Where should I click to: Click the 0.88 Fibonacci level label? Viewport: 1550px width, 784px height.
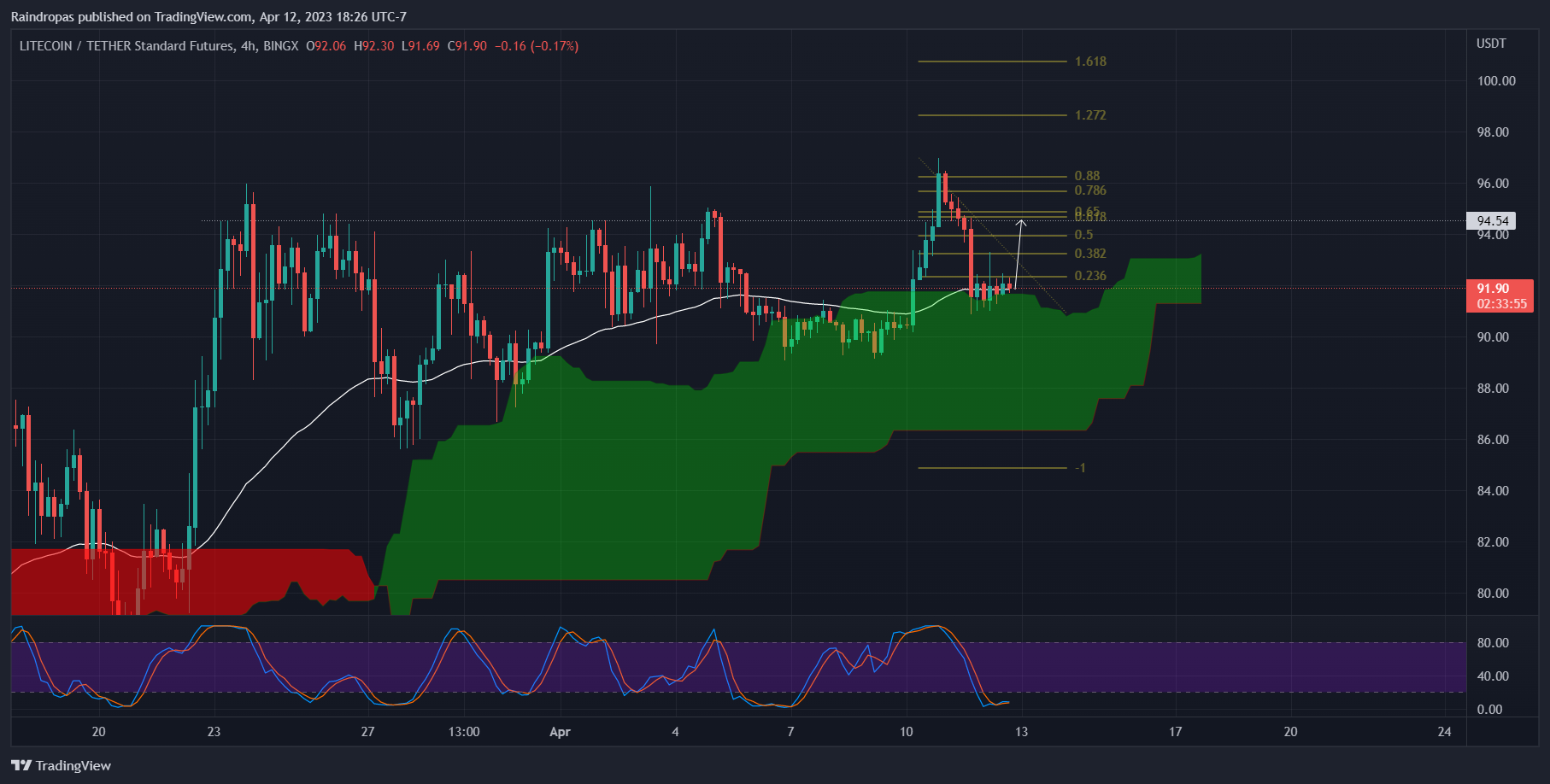(1087, 176)
